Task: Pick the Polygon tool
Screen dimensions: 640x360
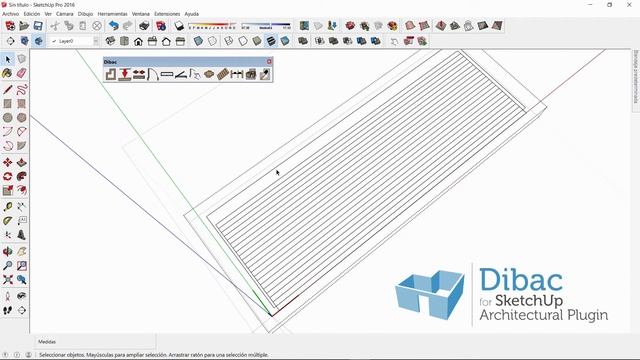Action: coord(21,118)
